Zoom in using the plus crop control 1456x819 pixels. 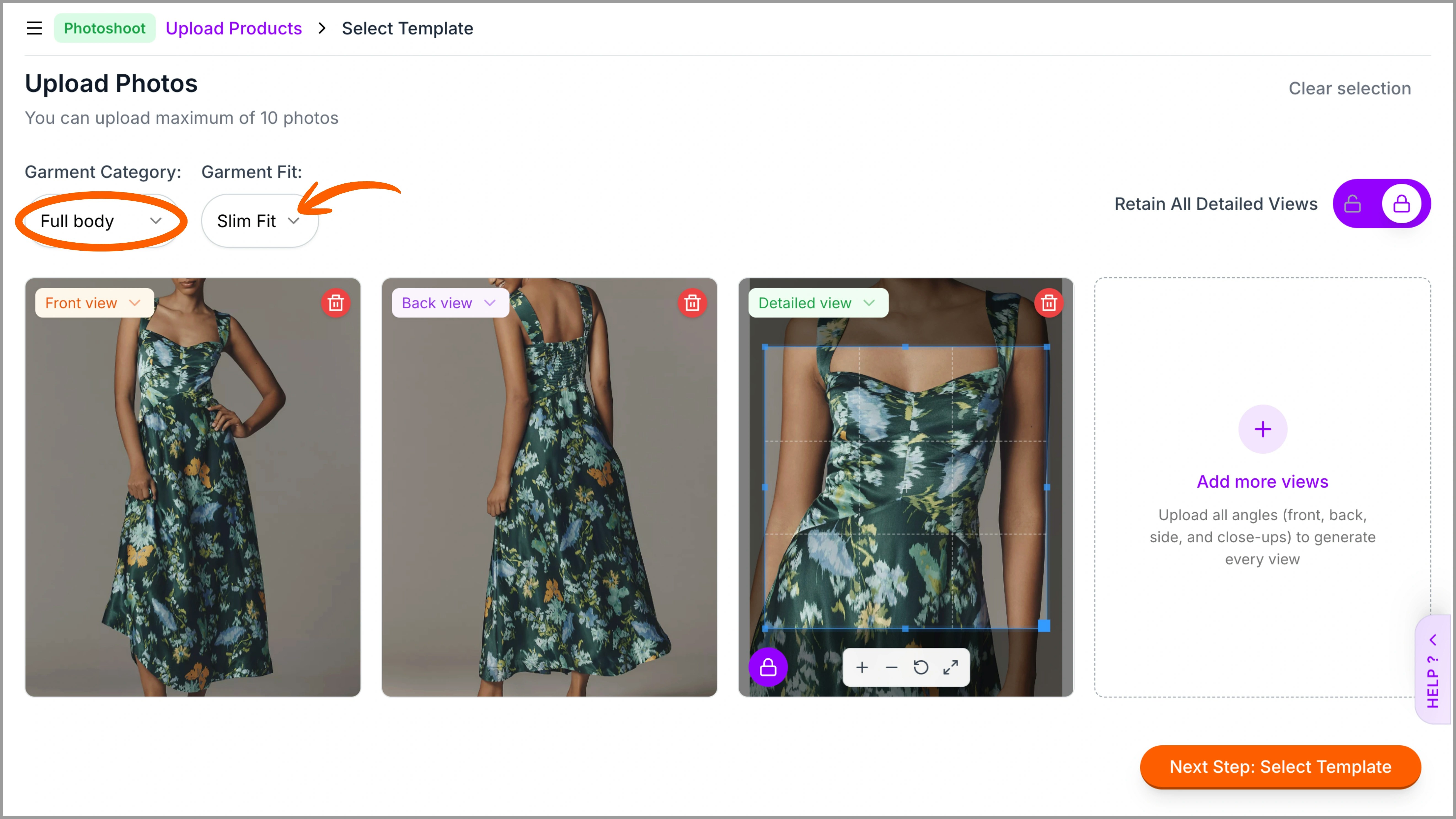coord(861,668)
